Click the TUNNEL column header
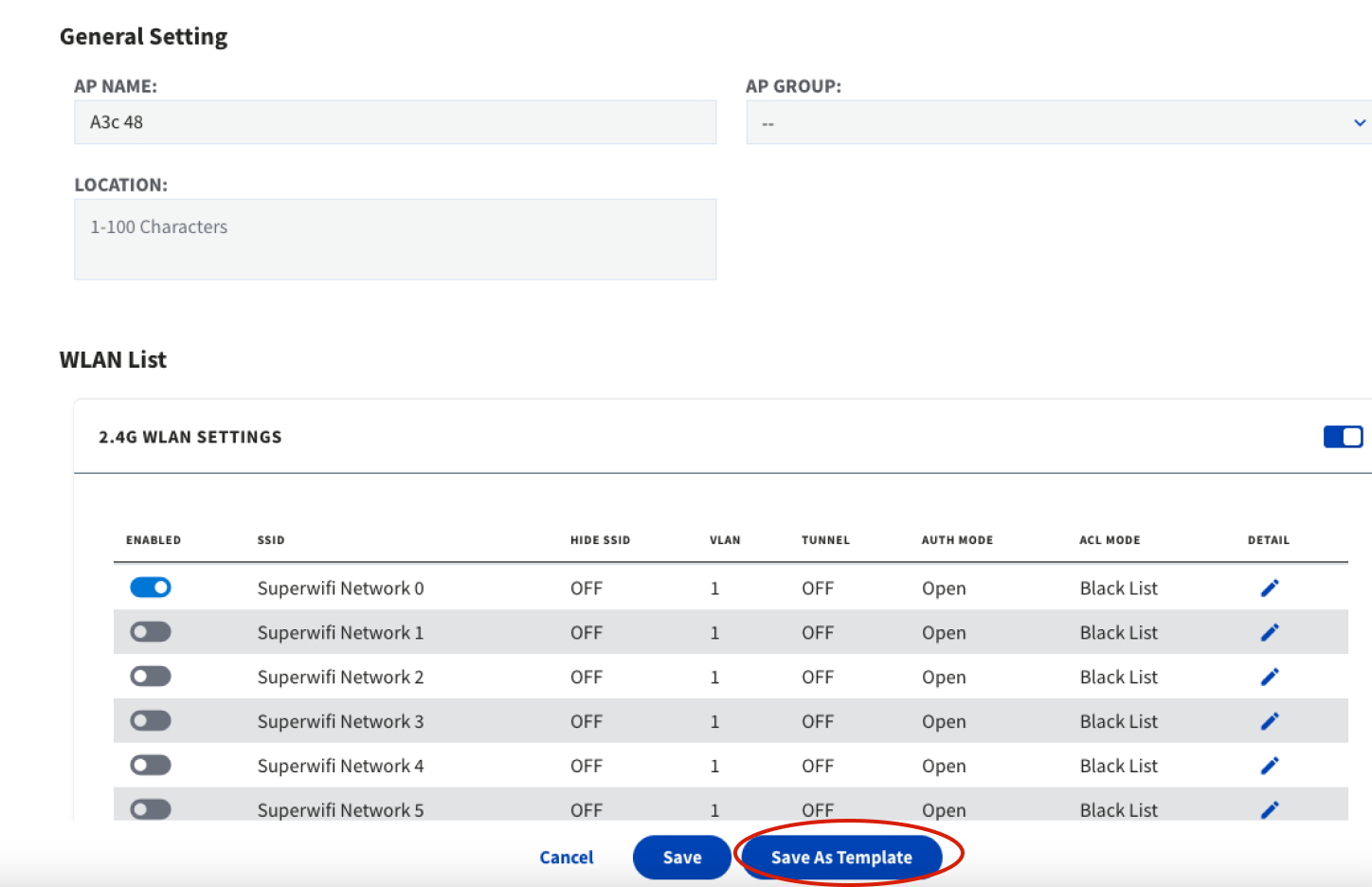Screen dimensions: 1372x887 825,540
